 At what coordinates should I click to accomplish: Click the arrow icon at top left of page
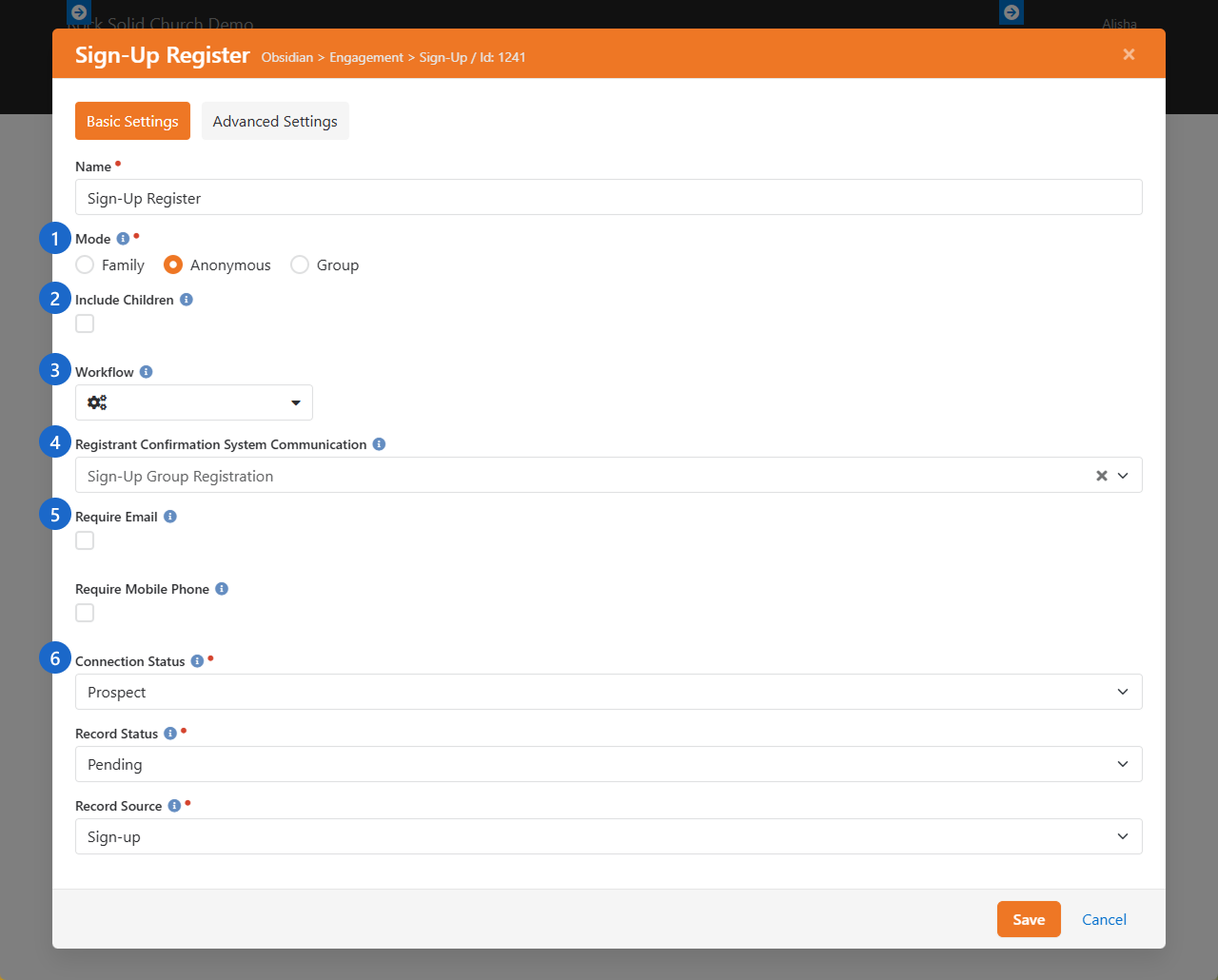point(79,12)
